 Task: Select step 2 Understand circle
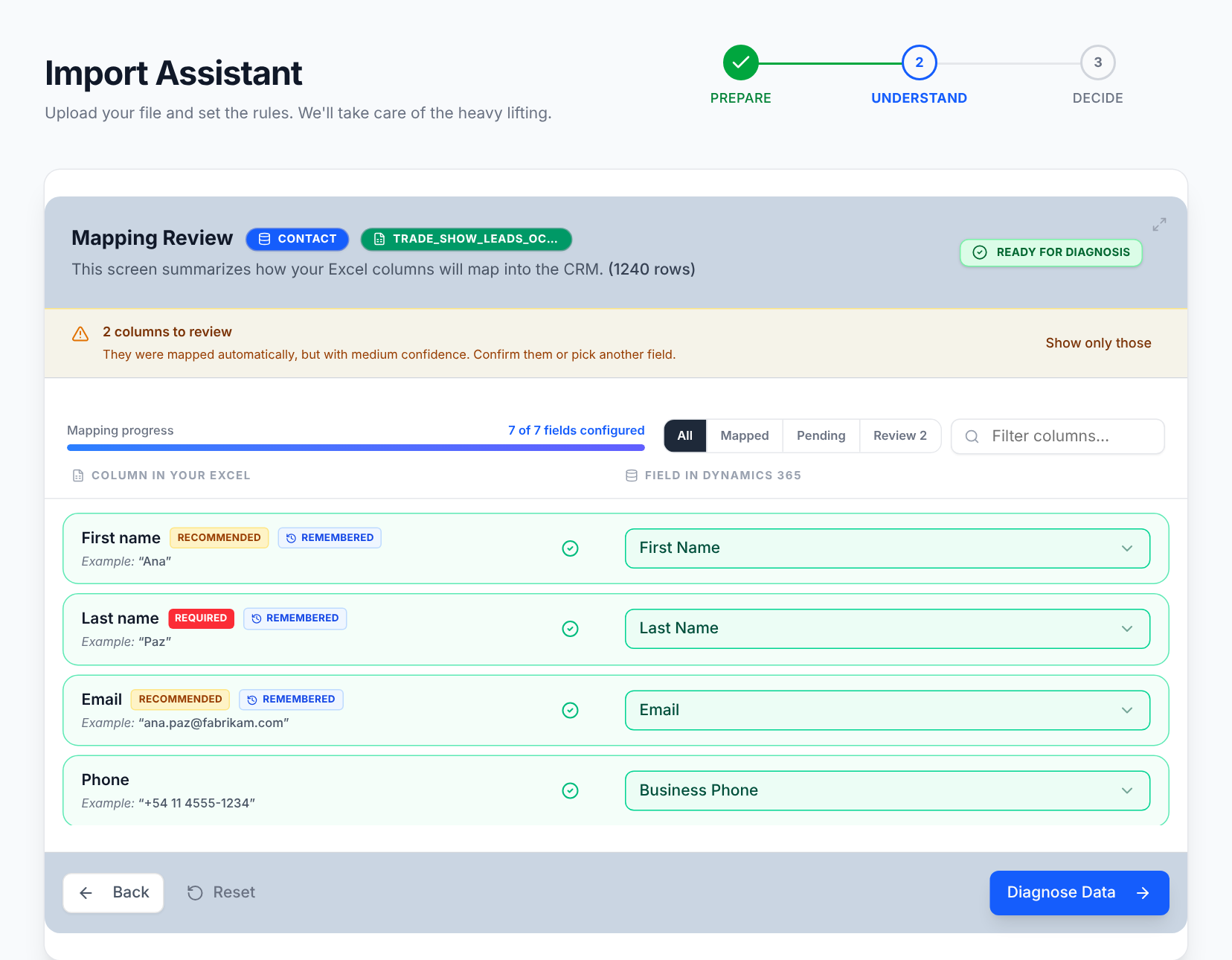click(x=919, y=63)
